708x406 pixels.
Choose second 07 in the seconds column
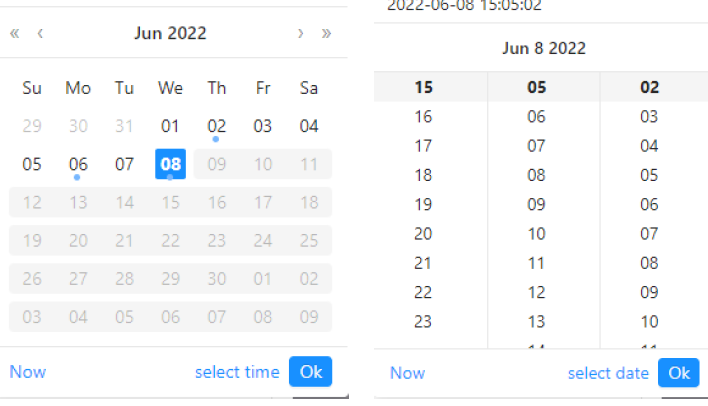point(649,234)
